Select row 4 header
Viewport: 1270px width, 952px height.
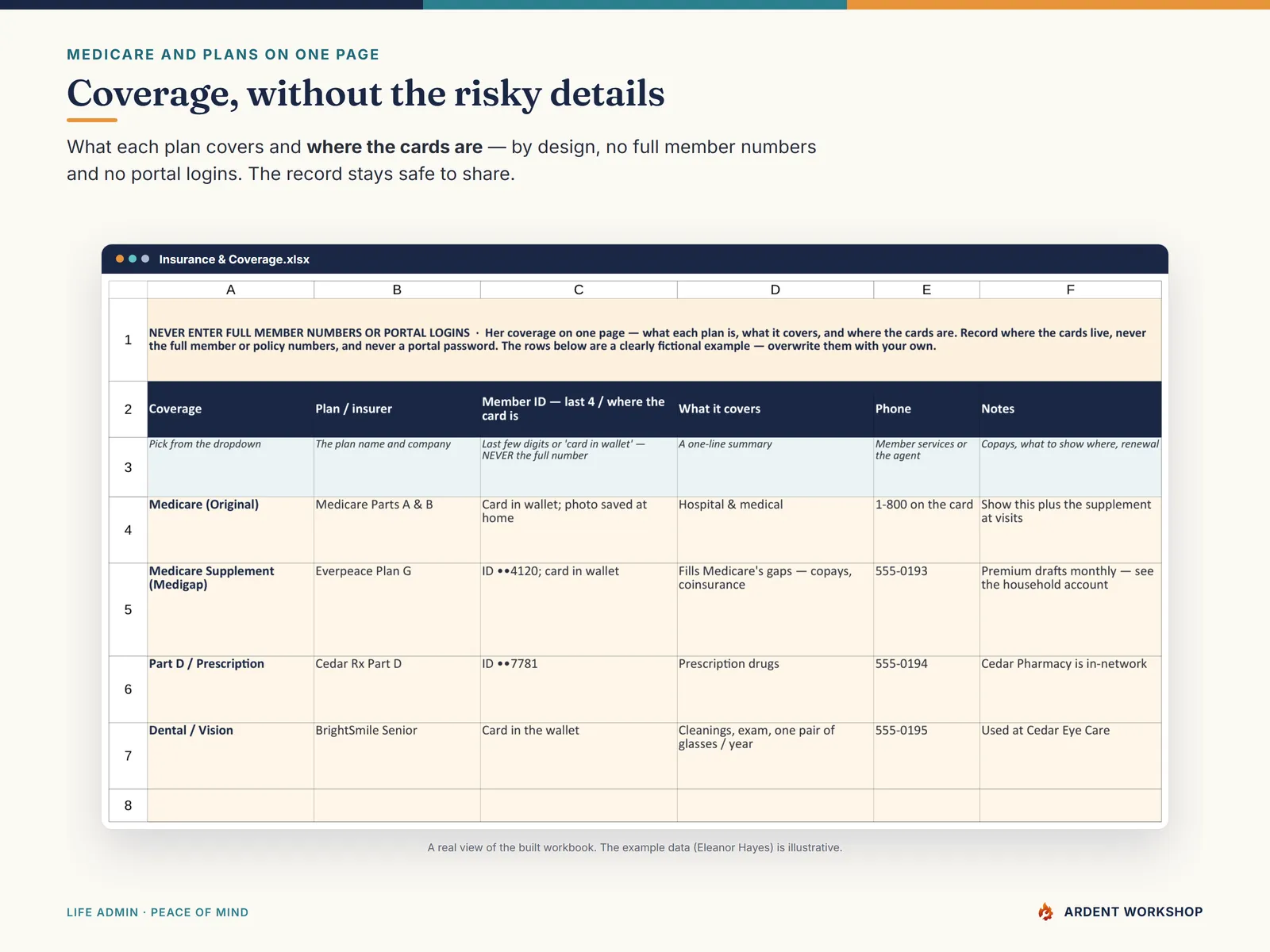coord(128,530)
